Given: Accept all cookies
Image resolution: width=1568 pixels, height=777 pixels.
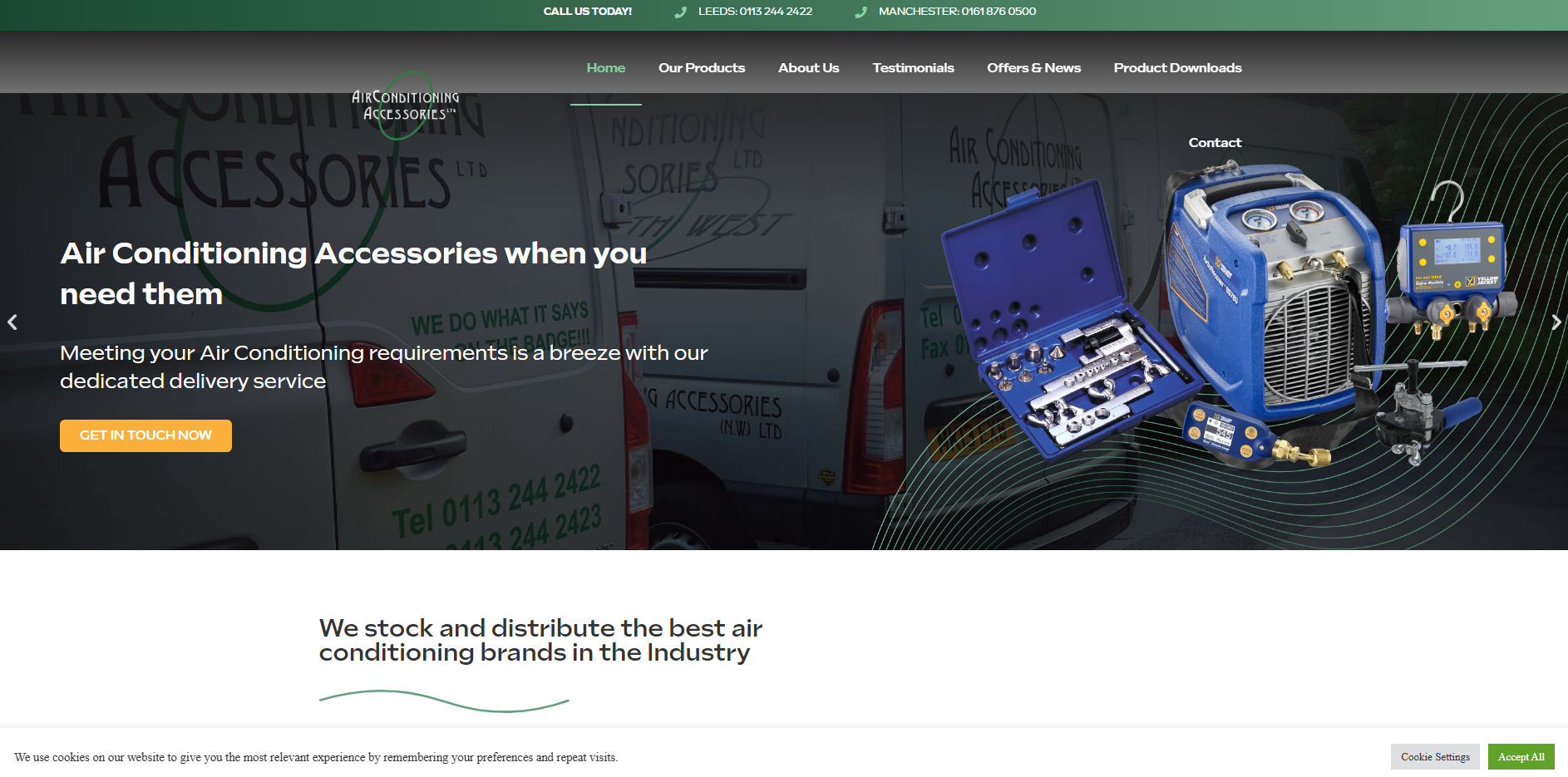Looking at the screenshot, I should 1521,756.
